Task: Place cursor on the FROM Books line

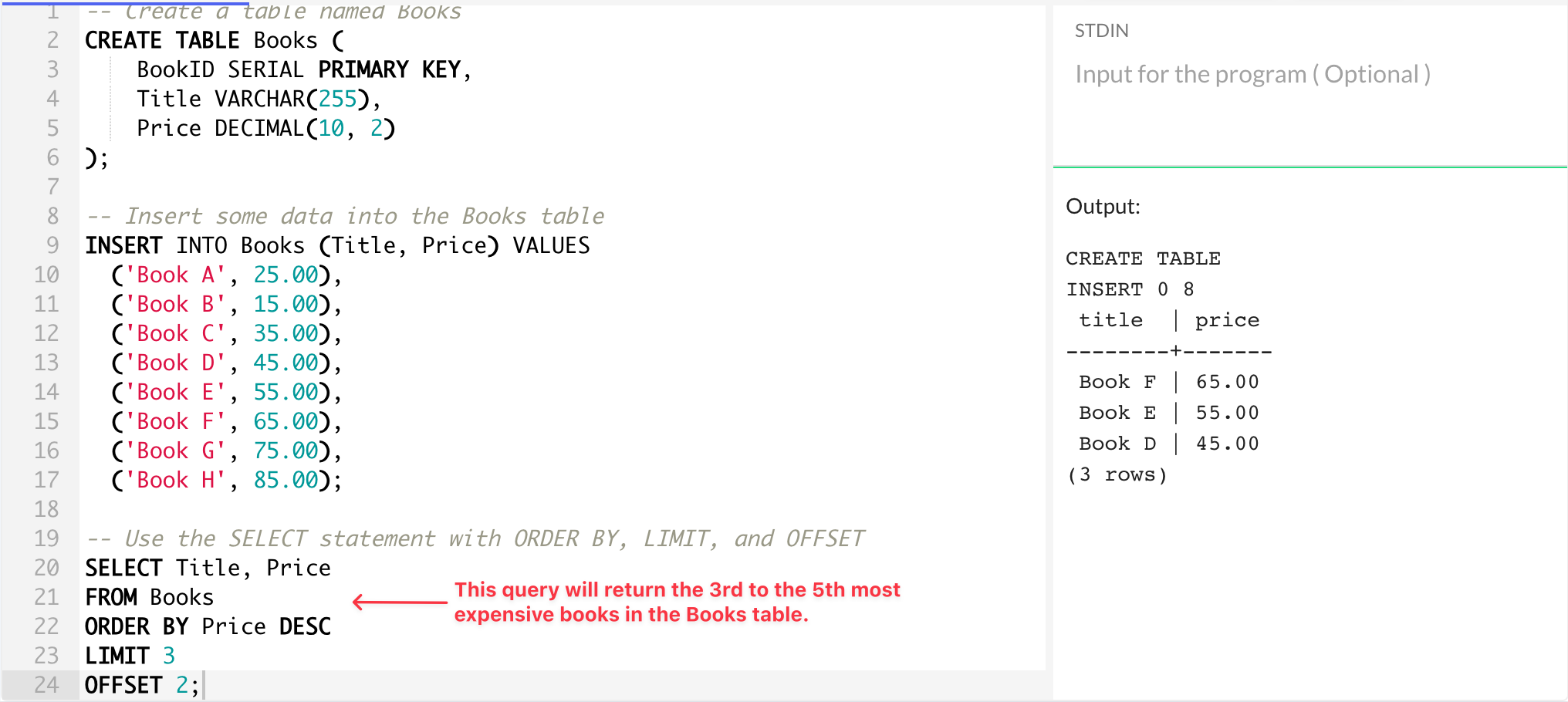Action: (148, 596)
